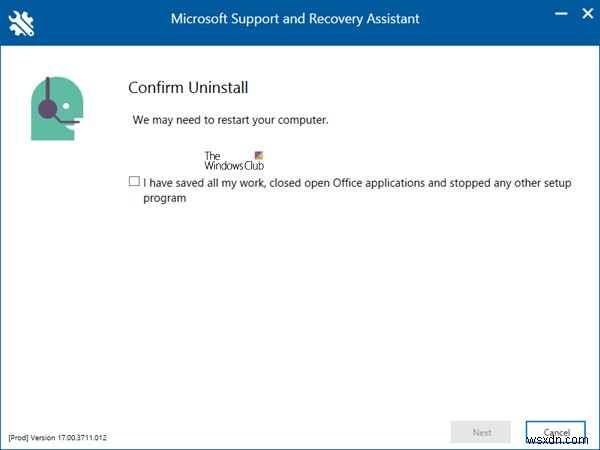The height and width of the screenshot is (450, 600).
Task: Click the Cancel button
Action: [x=556, y=432]
